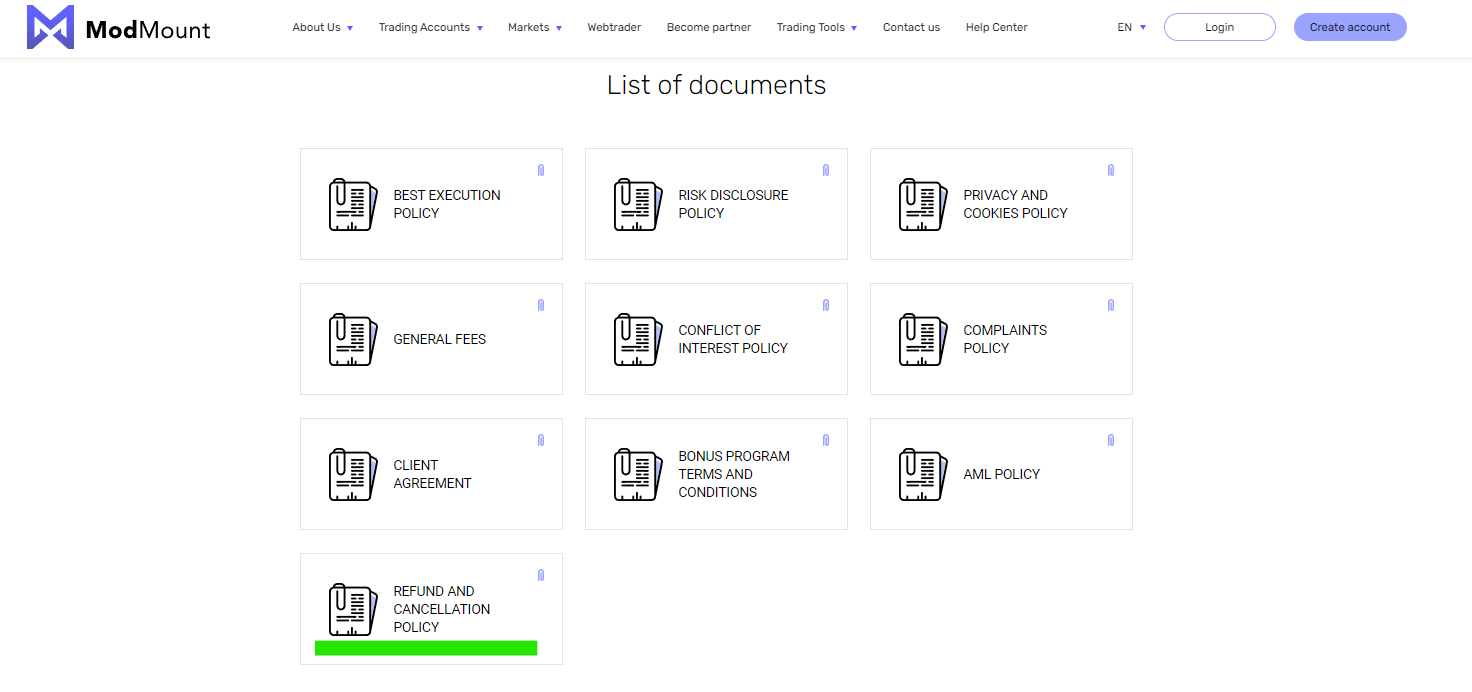
Task: Click the Login button
Action: (x=1220, y=27)
